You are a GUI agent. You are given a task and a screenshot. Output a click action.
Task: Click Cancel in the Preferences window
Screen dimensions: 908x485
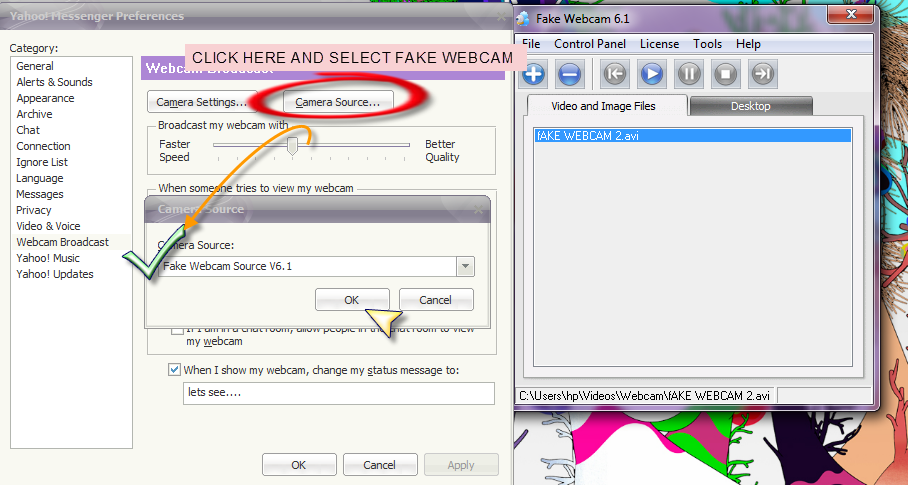coord(380,465)
